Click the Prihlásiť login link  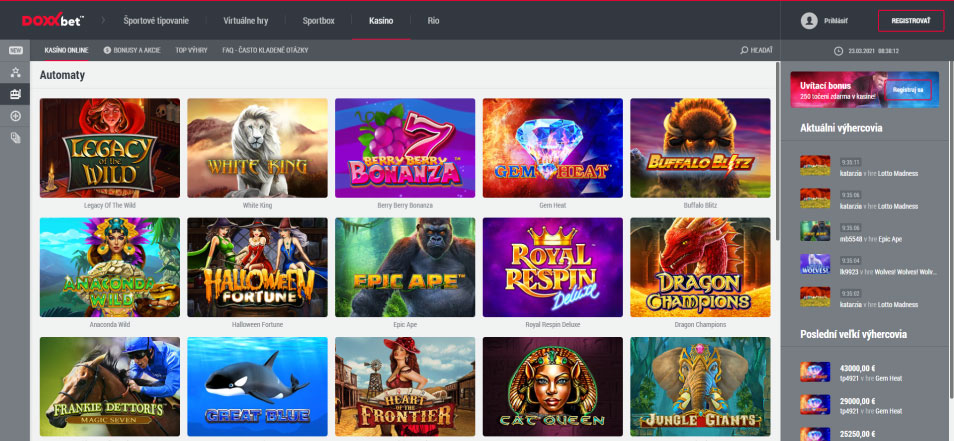click(836, 21)
